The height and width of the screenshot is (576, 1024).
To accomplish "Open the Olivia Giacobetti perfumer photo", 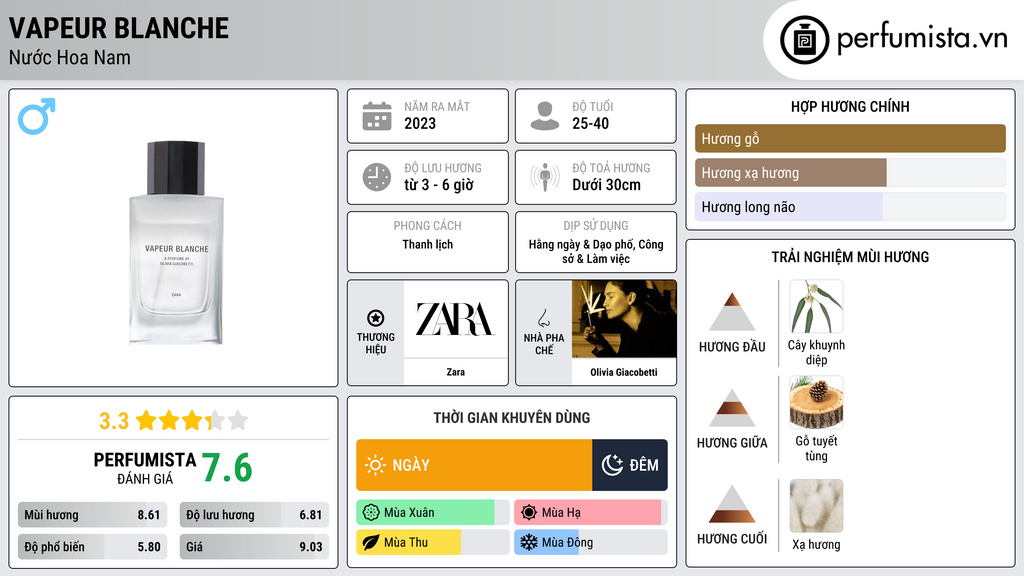I will 624,319.
